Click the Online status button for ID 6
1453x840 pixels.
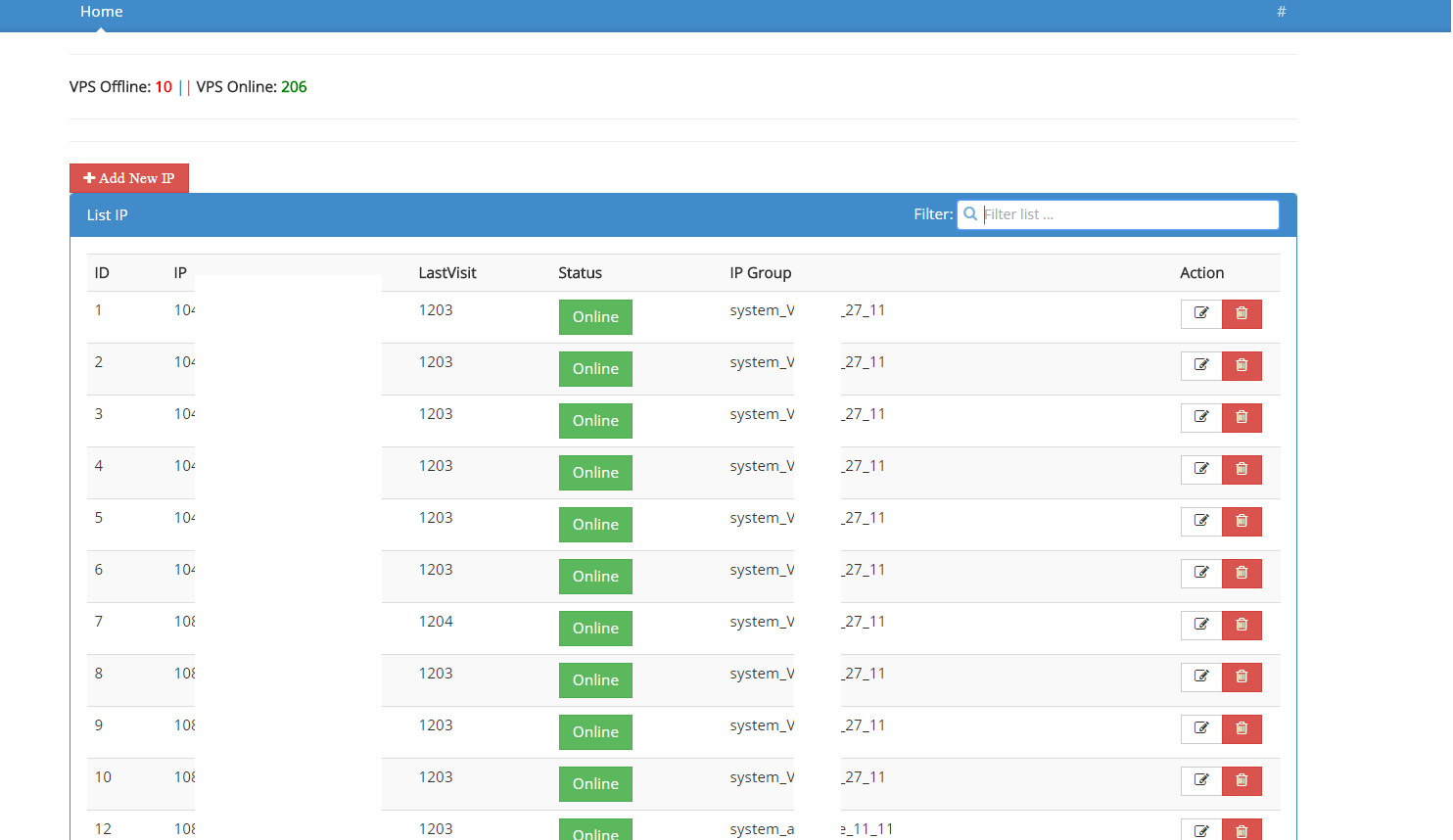[x=595, y=577]
